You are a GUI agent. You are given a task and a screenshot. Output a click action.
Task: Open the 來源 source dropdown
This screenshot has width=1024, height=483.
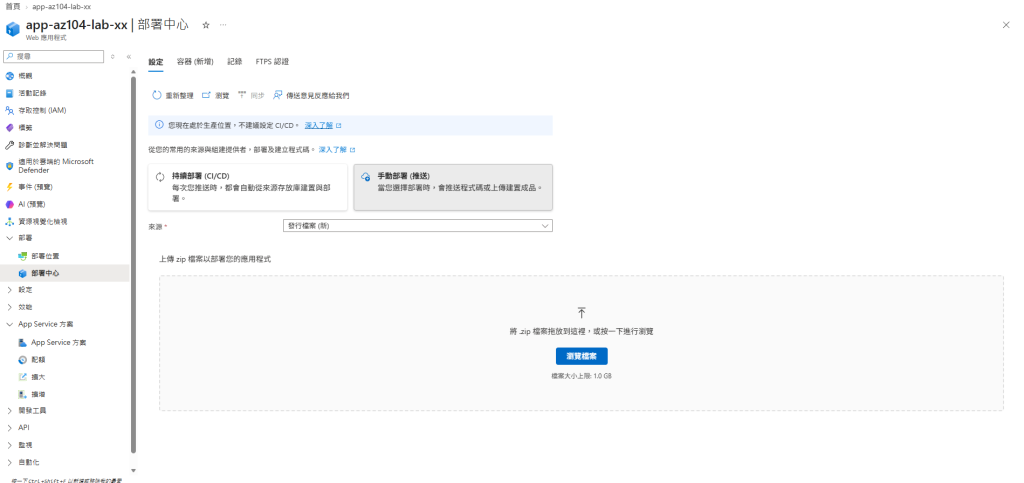(418, 226)
